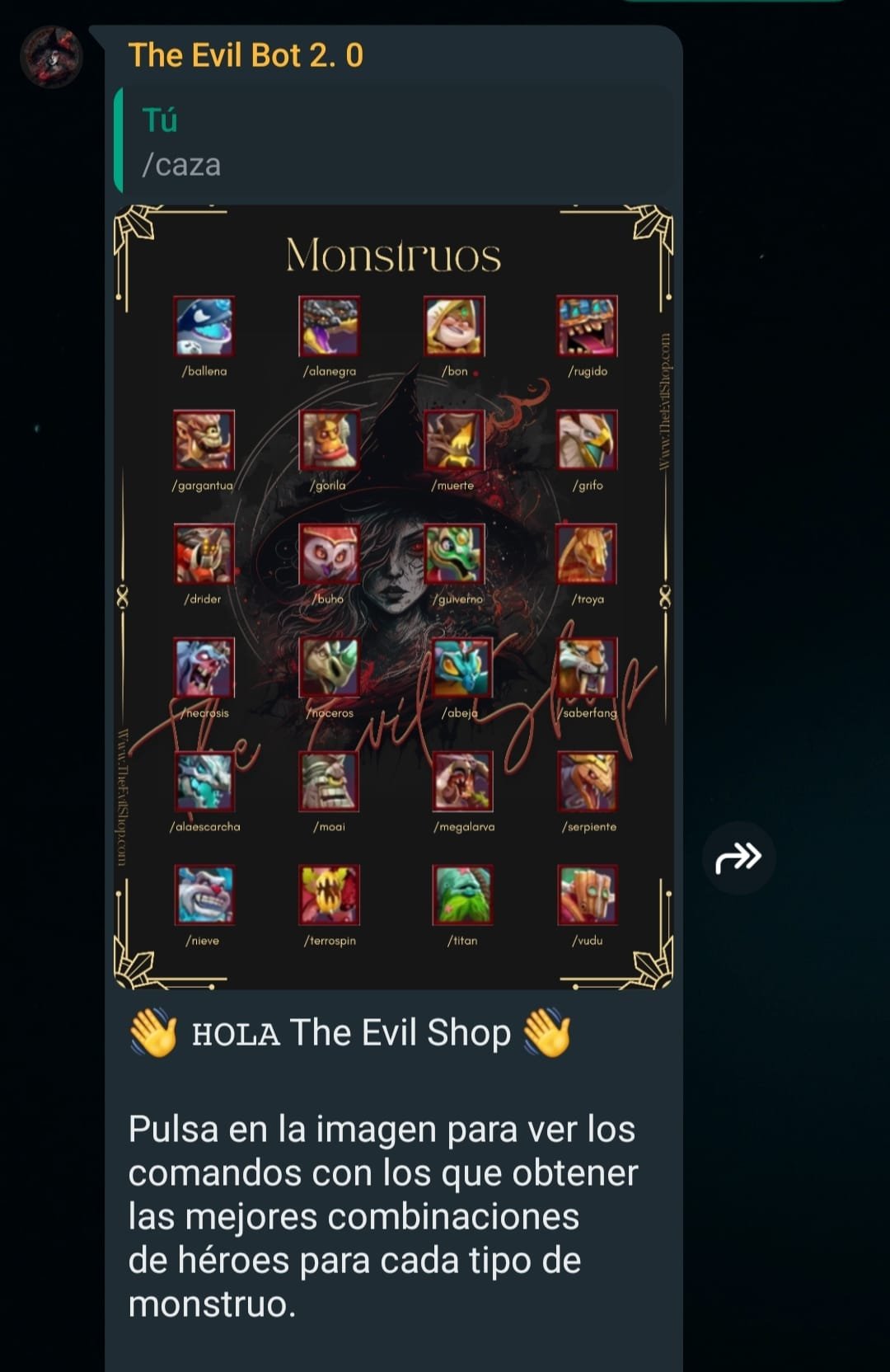Image resolution: width=890 pixels, height=1372 pixels.
Task: Open The Evil Bot profile avatar
Action: pyautogui.click(x=51, y=56)
